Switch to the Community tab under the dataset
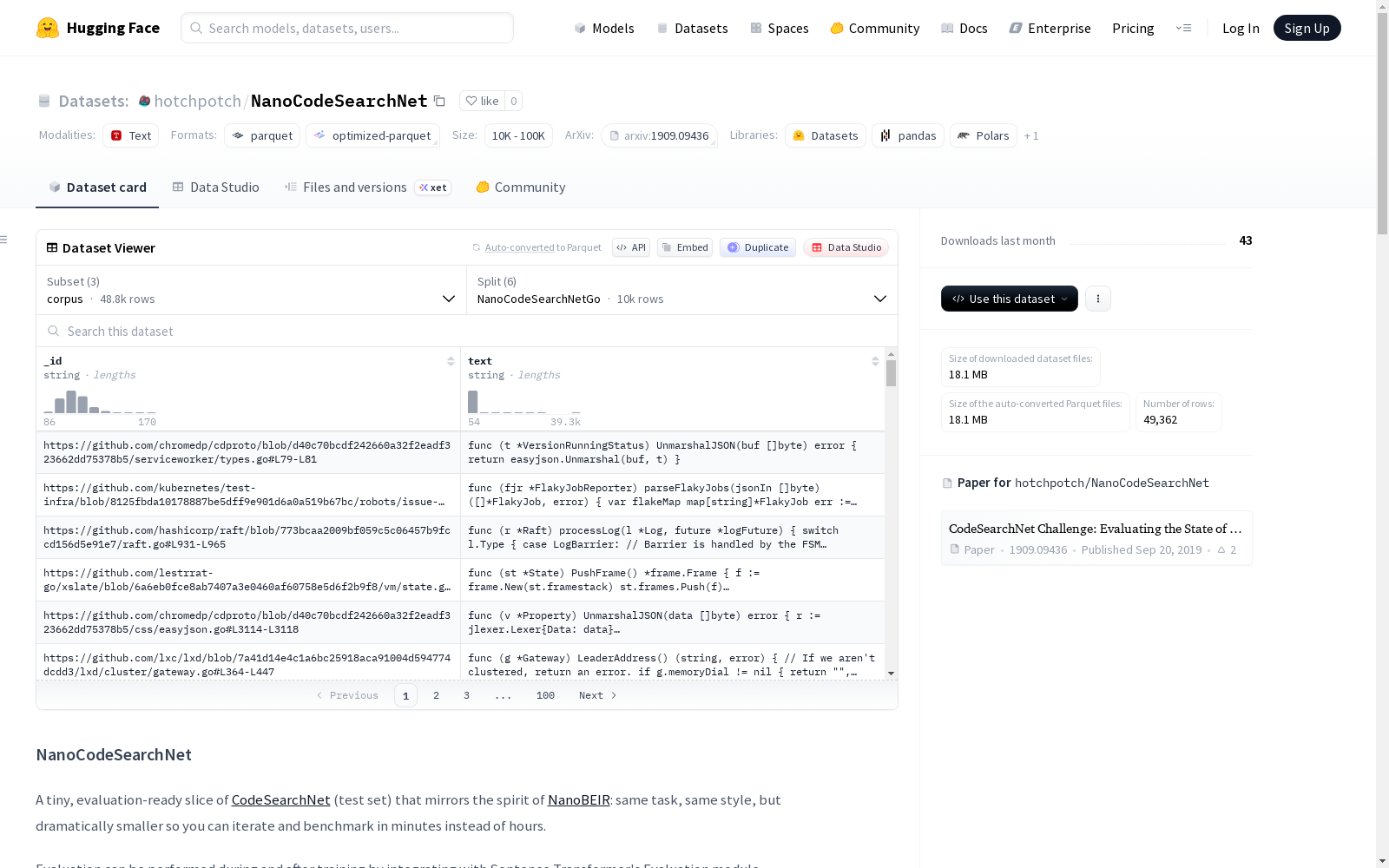 tap(521, 187)
